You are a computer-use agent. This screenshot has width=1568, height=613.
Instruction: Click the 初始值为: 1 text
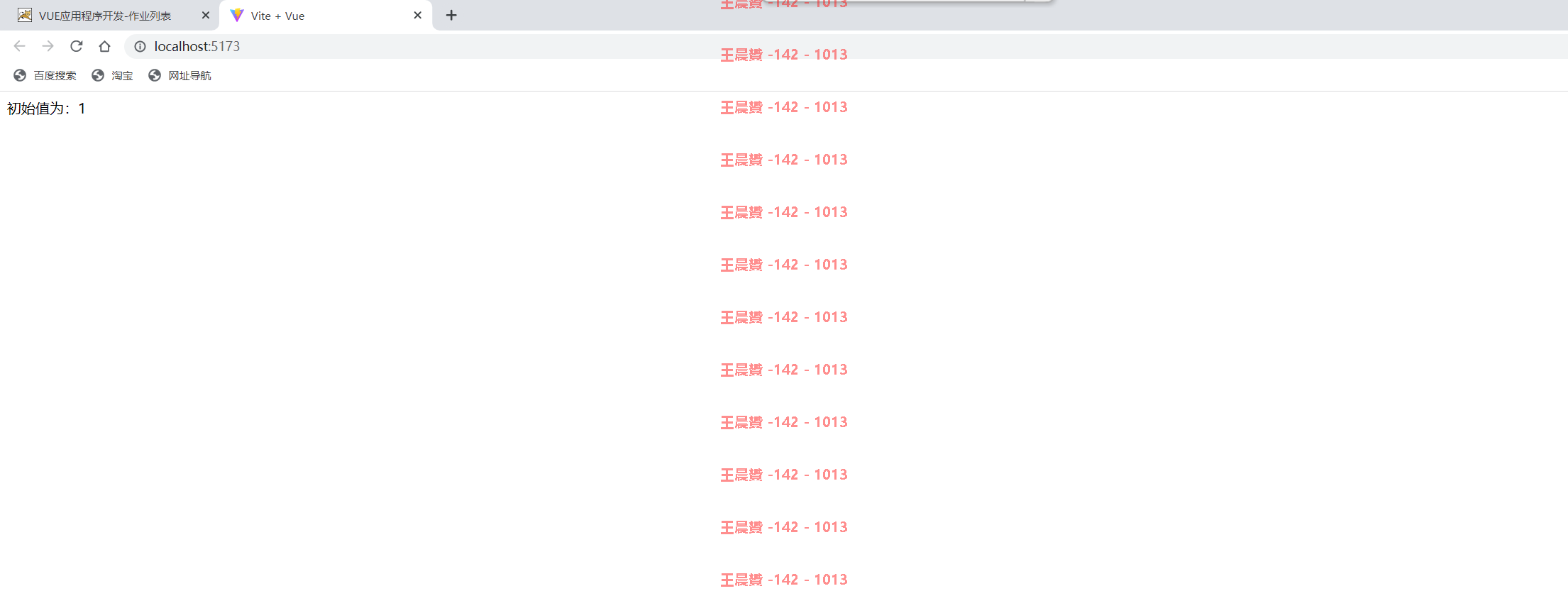coord(46,109)
